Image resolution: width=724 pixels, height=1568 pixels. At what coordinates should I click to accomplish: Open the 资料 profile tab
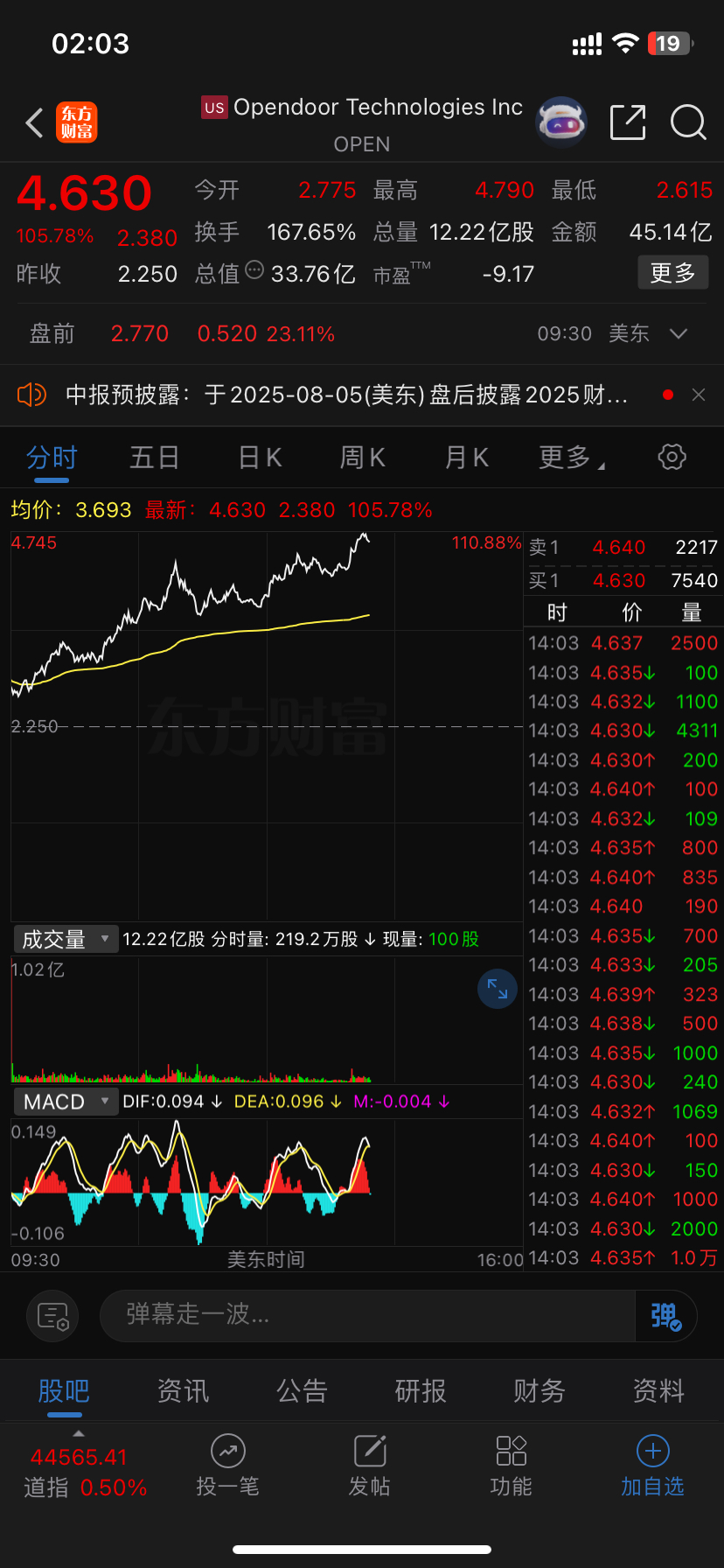pyautogui.click(x=658, y=1390)
